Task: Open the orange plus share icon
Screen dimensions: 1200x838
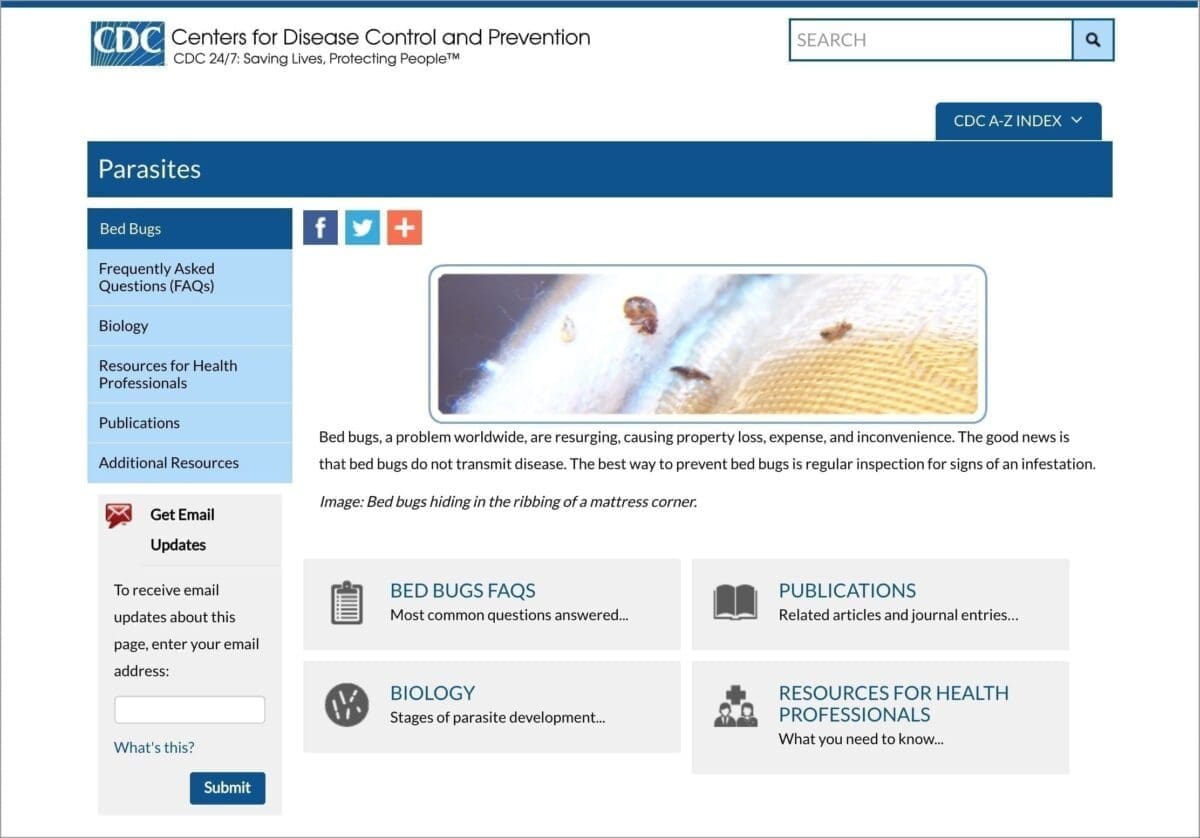Action: coord(404,227)
